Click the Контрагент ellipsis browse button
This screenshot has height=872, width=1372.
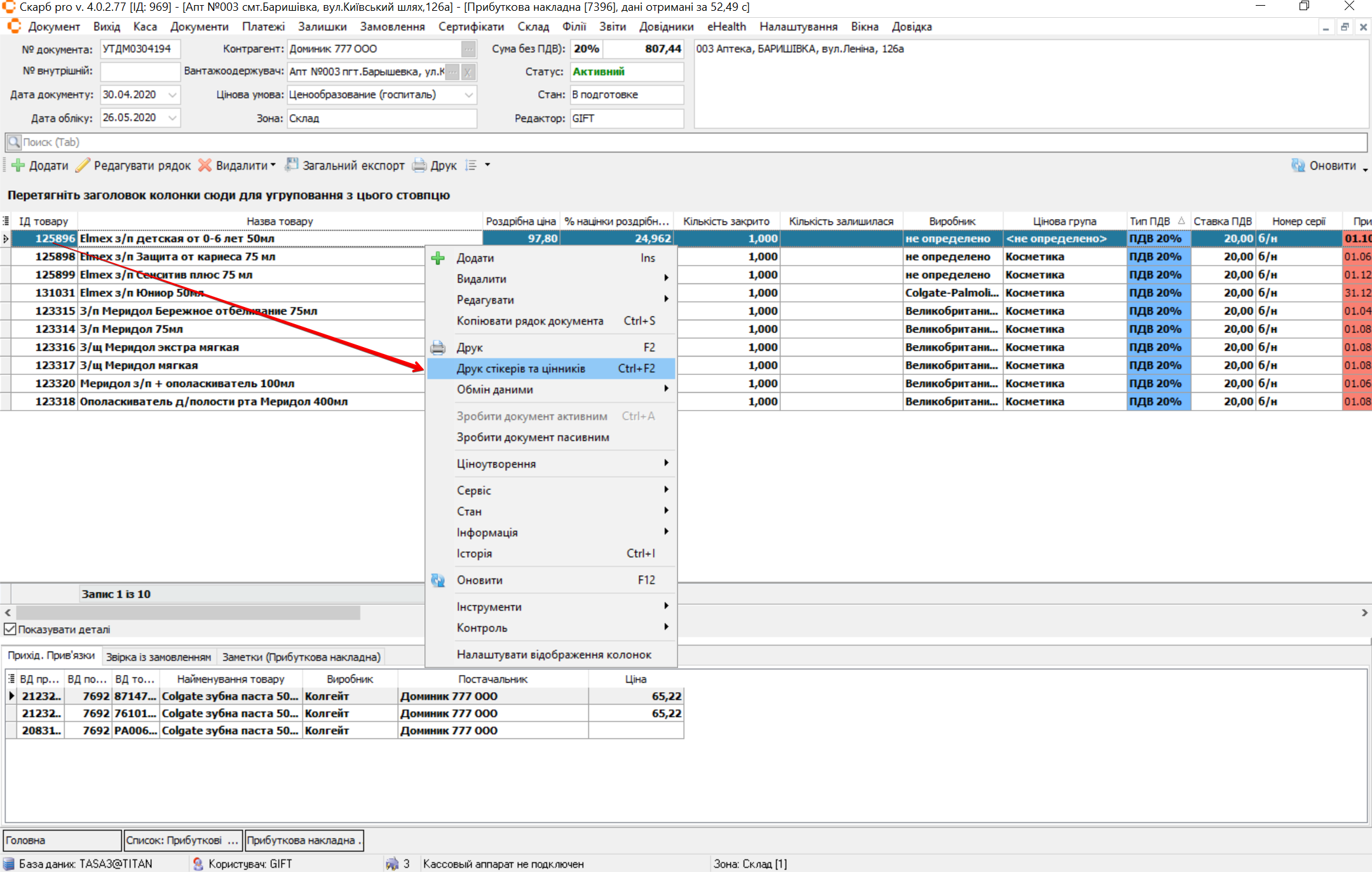pyautogui.click(x=468, y=49)
